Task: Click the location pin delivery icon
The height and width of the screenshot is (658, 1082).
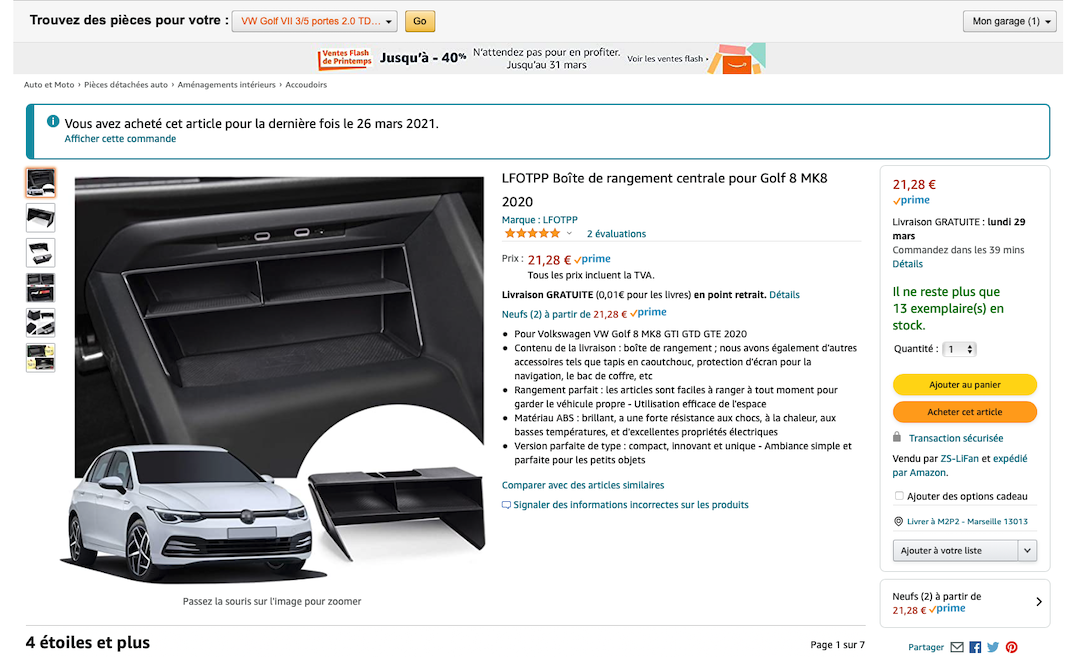Action: click(898, 521)
